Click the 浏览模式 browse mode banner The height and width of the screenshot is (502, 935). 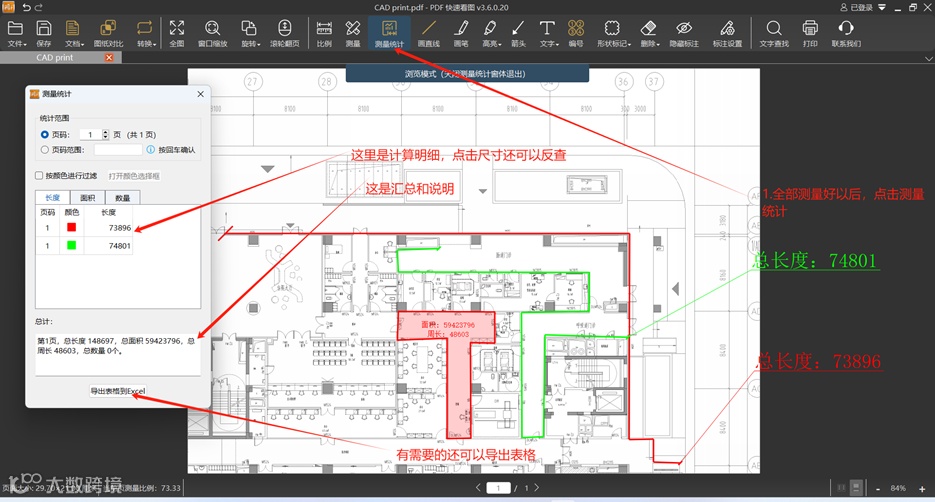tap(467, 74)
